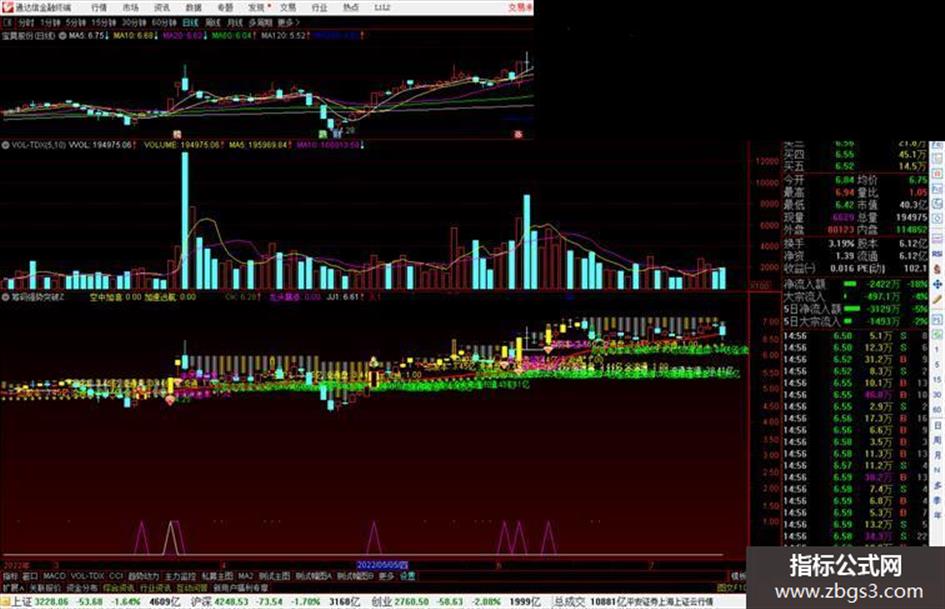Open the 交易 menu item
Image resolution: width=945 pixels, height=609 pixels.
288,7
